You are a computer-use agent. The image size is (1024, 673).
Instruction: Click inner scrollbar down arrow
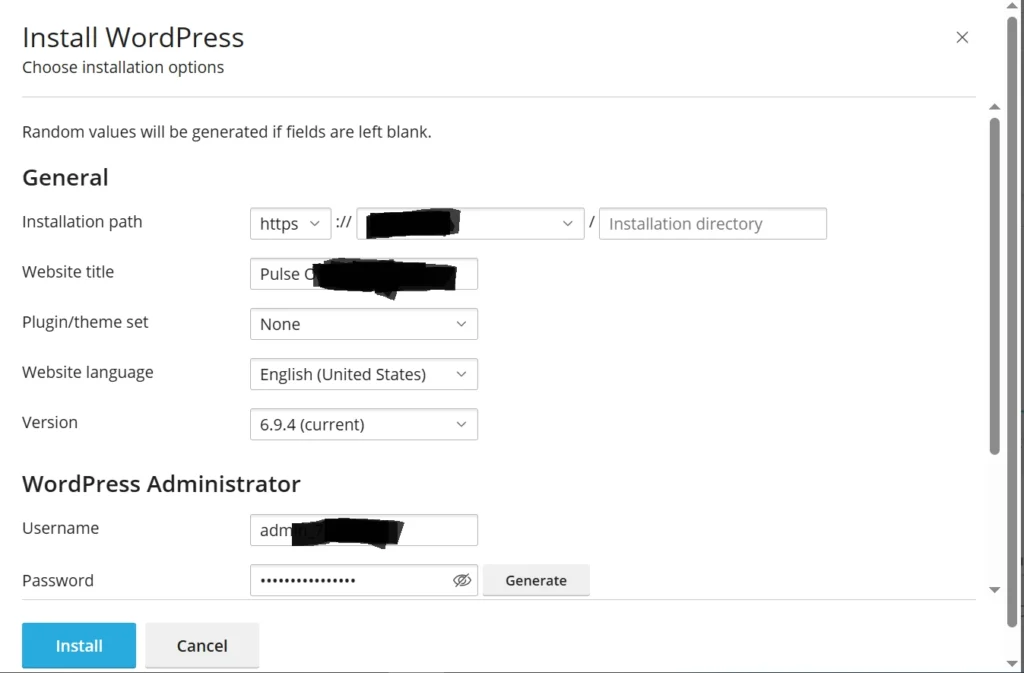[995, 590]
